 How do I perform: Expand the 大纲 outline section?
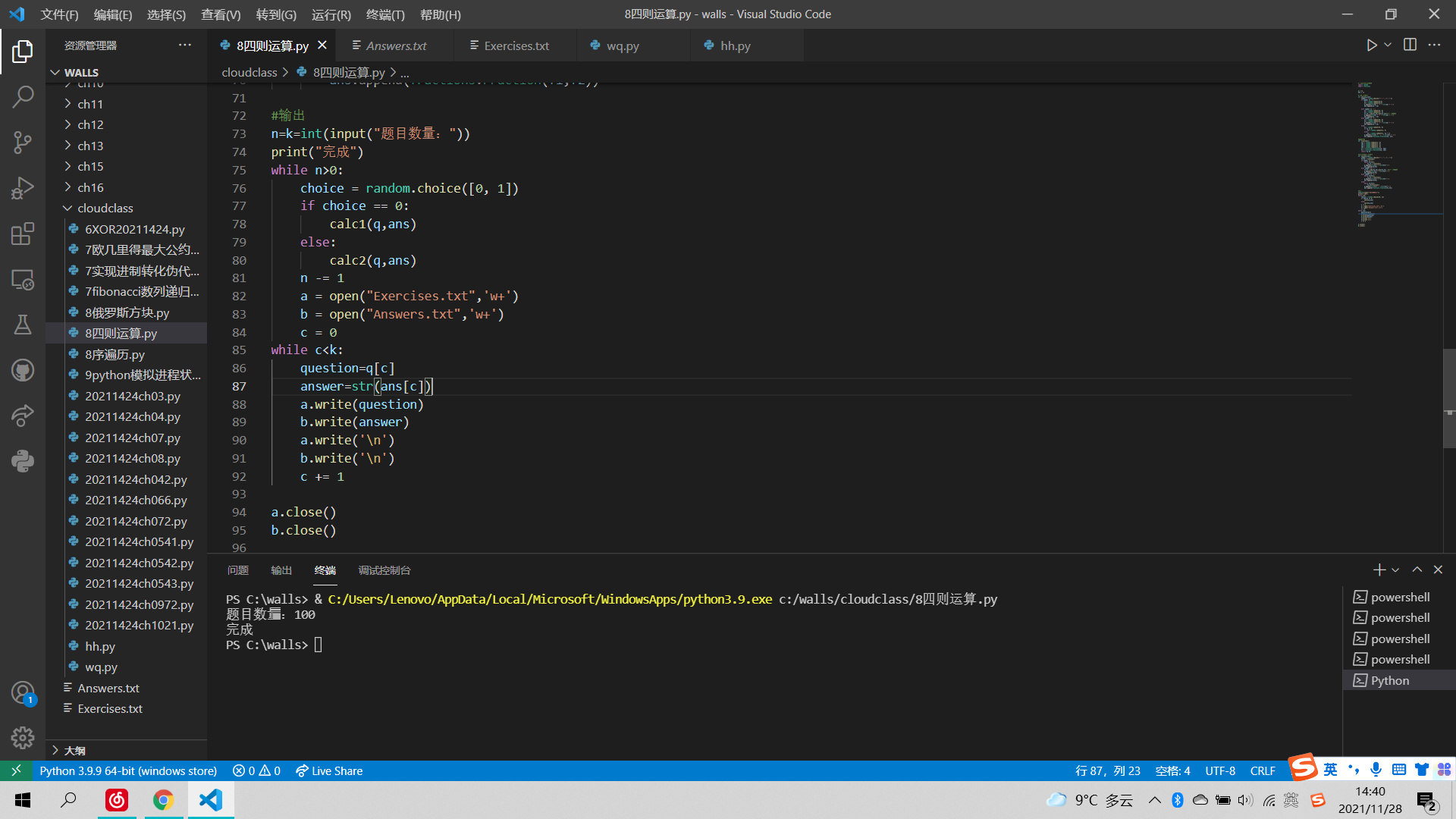(x=74, y=750)
